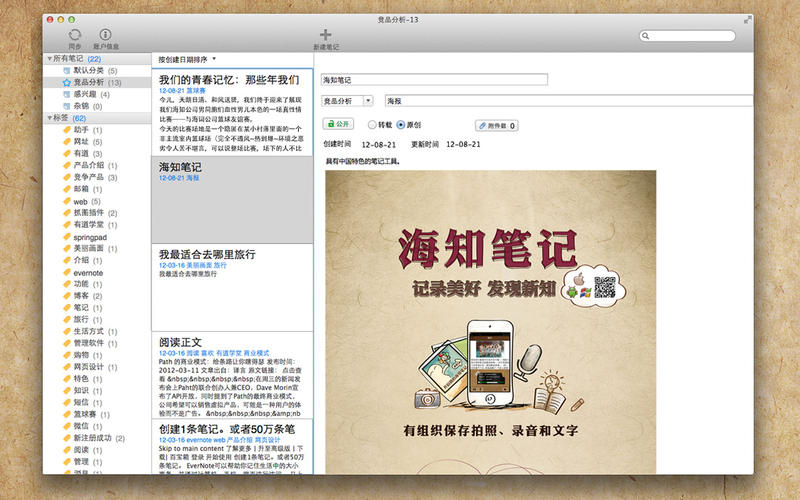The width and height of the screenshot is (800, 500).
Task: Open the 按创建日期排序 sort dropdown
Action: pyautogui.click(x=187, y=60)
